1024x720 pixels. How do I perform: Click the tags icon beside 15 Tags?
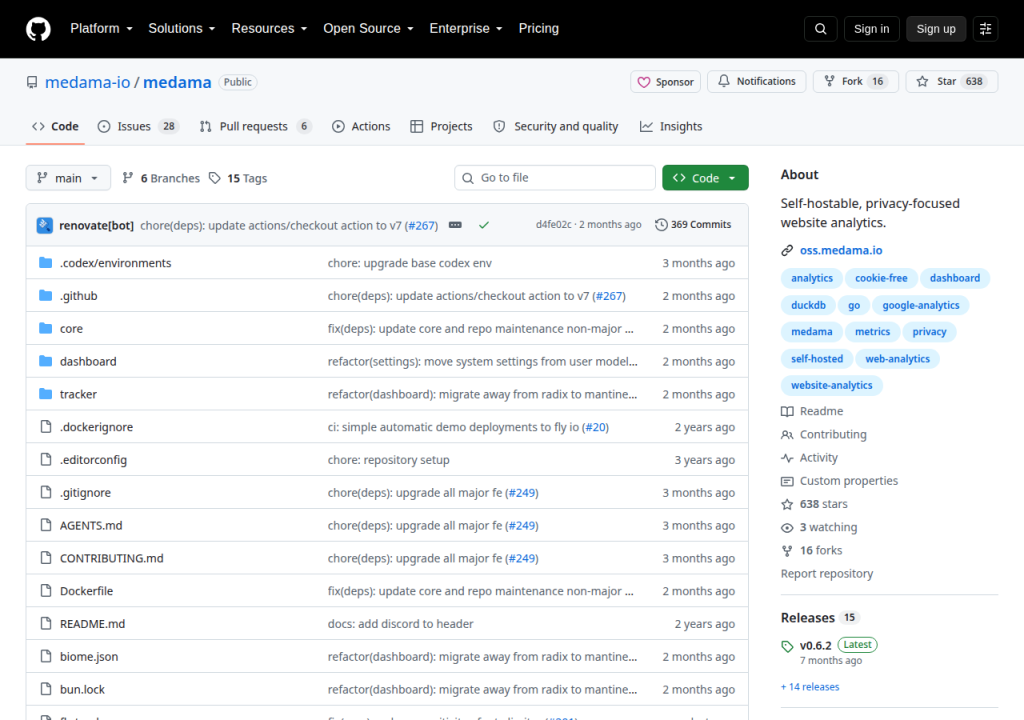point(215,178)
